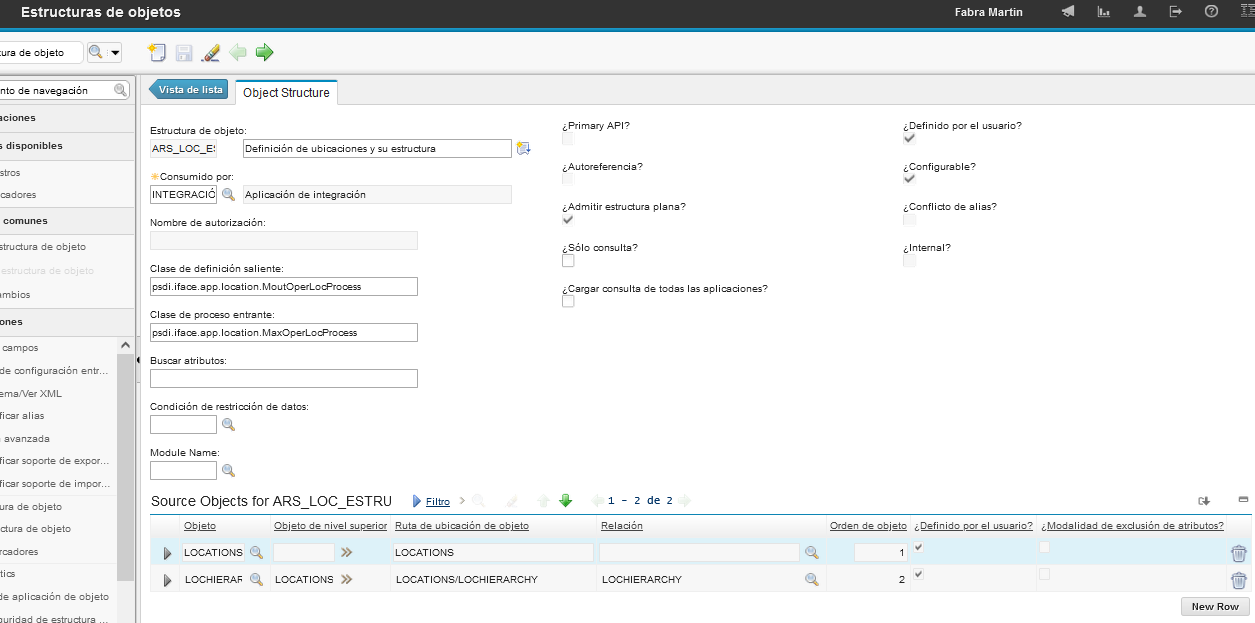Click the Sign Out icon in header
The height and width of the screenshot is (623, 1255).
click(x=1176, y=12)
